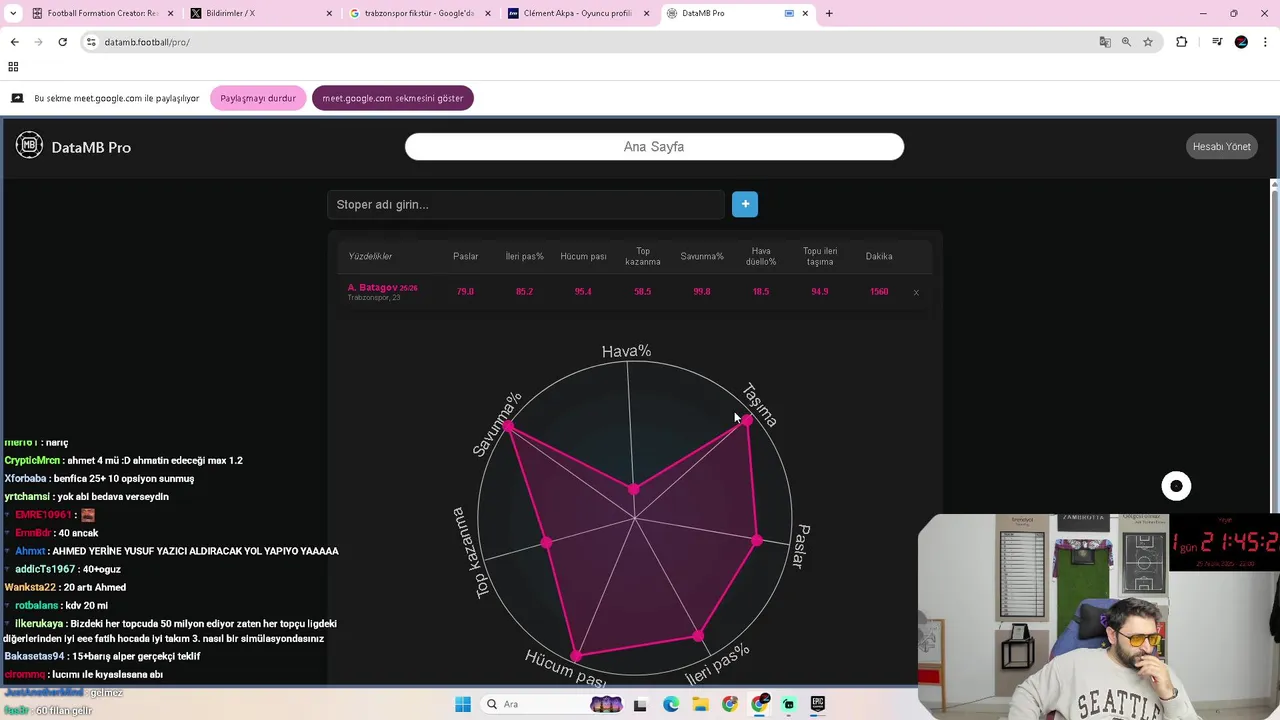Open Epic Games Launcher from taskbar
This screenshot has height=720, width=1280.
(818, 704)
